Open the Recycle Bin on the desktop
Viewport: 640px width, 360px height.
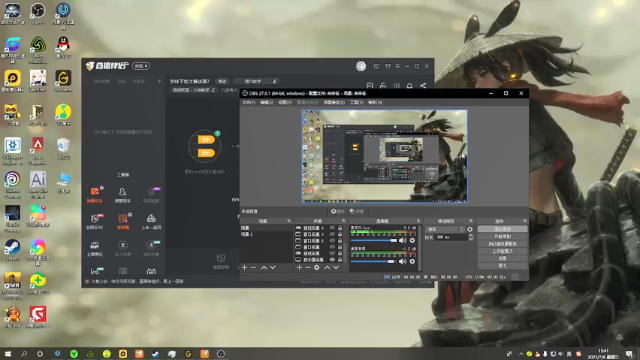pyautogui.click(x=63, y=148)
